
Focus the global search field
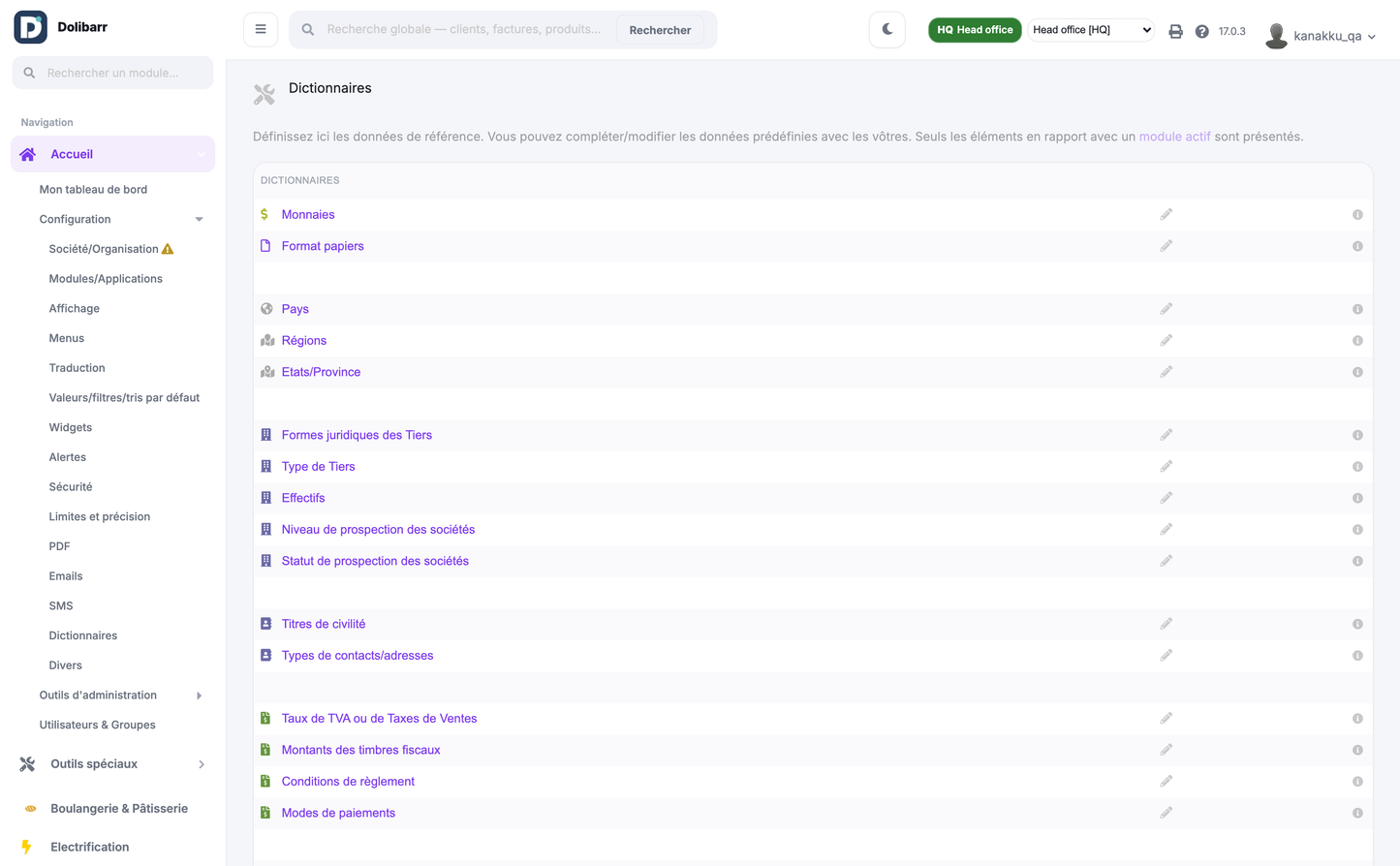[x=465, y=29]
